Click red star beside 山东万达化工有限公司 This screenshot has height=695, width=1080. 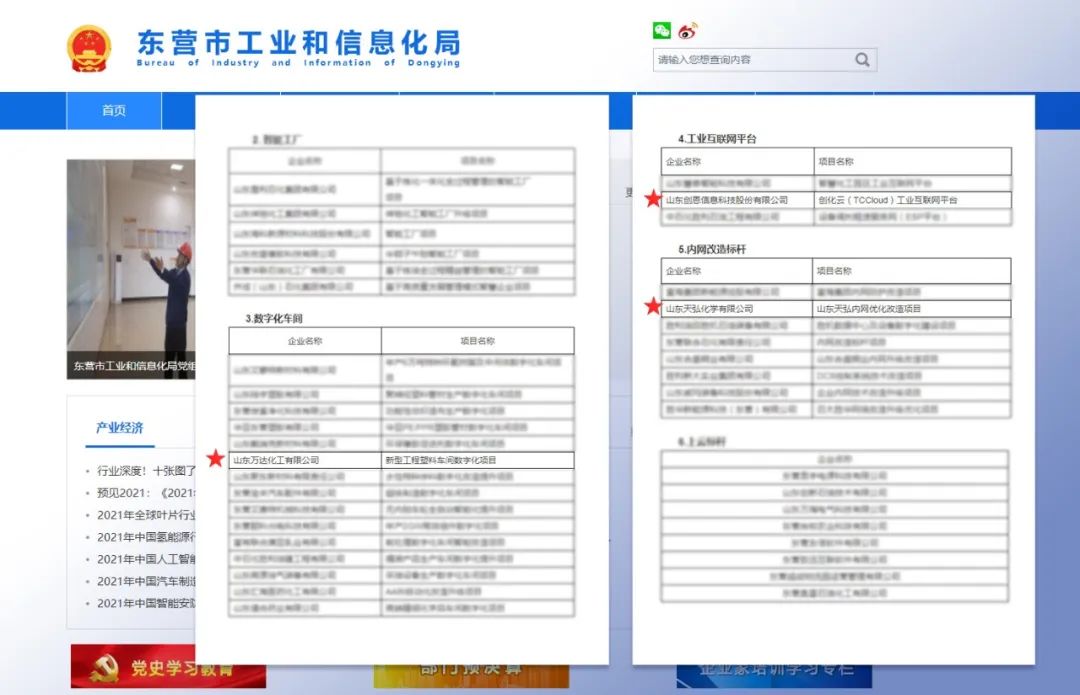215,459
